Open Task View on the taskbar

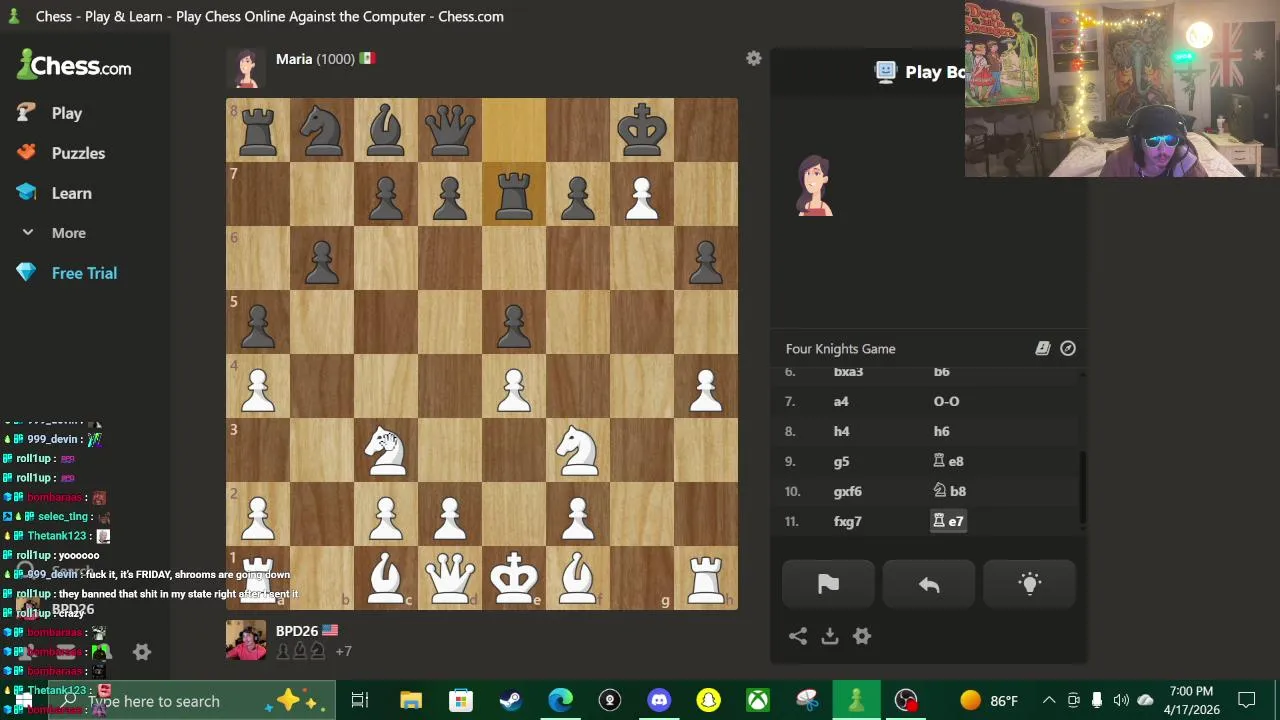point(360,701)
